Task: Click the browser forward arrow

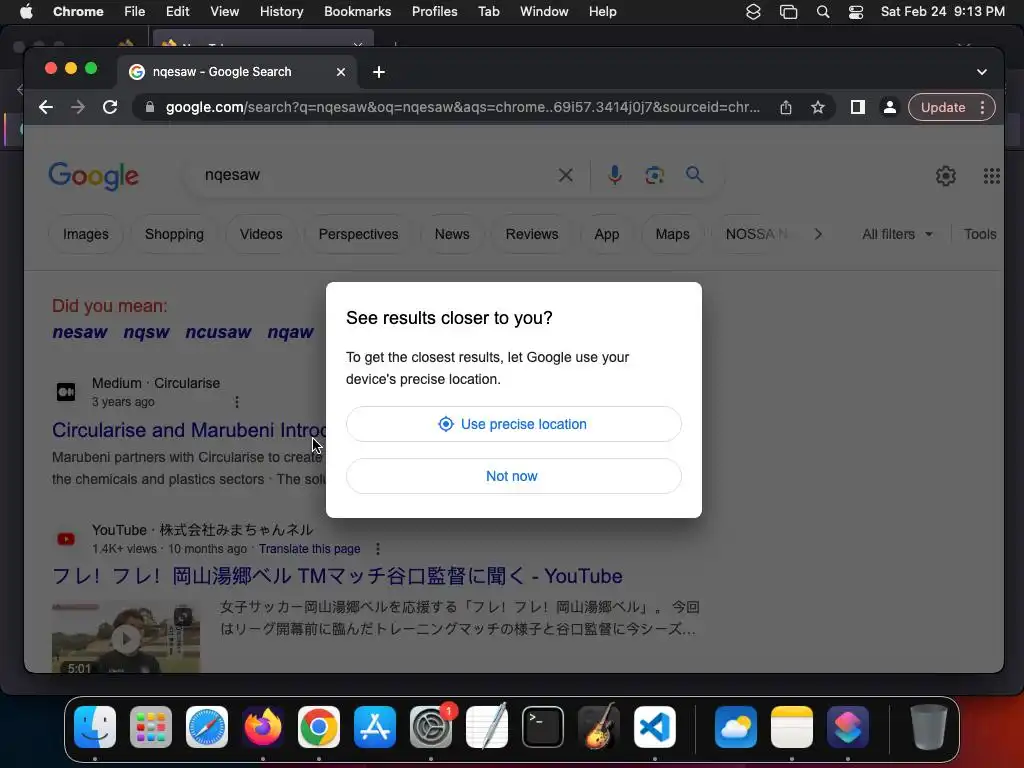Action: click(x=78, y=107)
